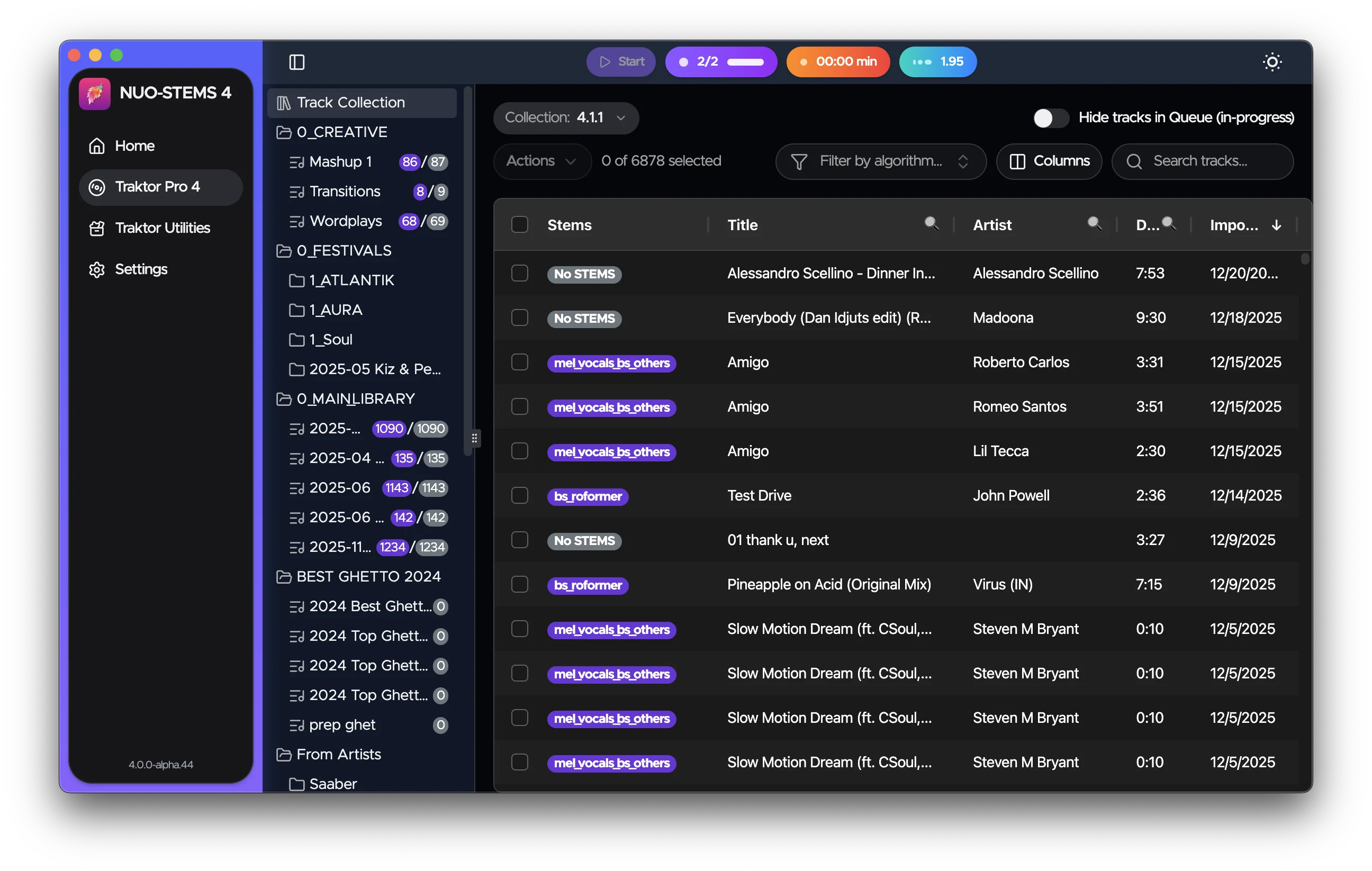This screenshot has width=1372, height=871.
Task: Click the Artist column search icon
Action: point(1094,223)
